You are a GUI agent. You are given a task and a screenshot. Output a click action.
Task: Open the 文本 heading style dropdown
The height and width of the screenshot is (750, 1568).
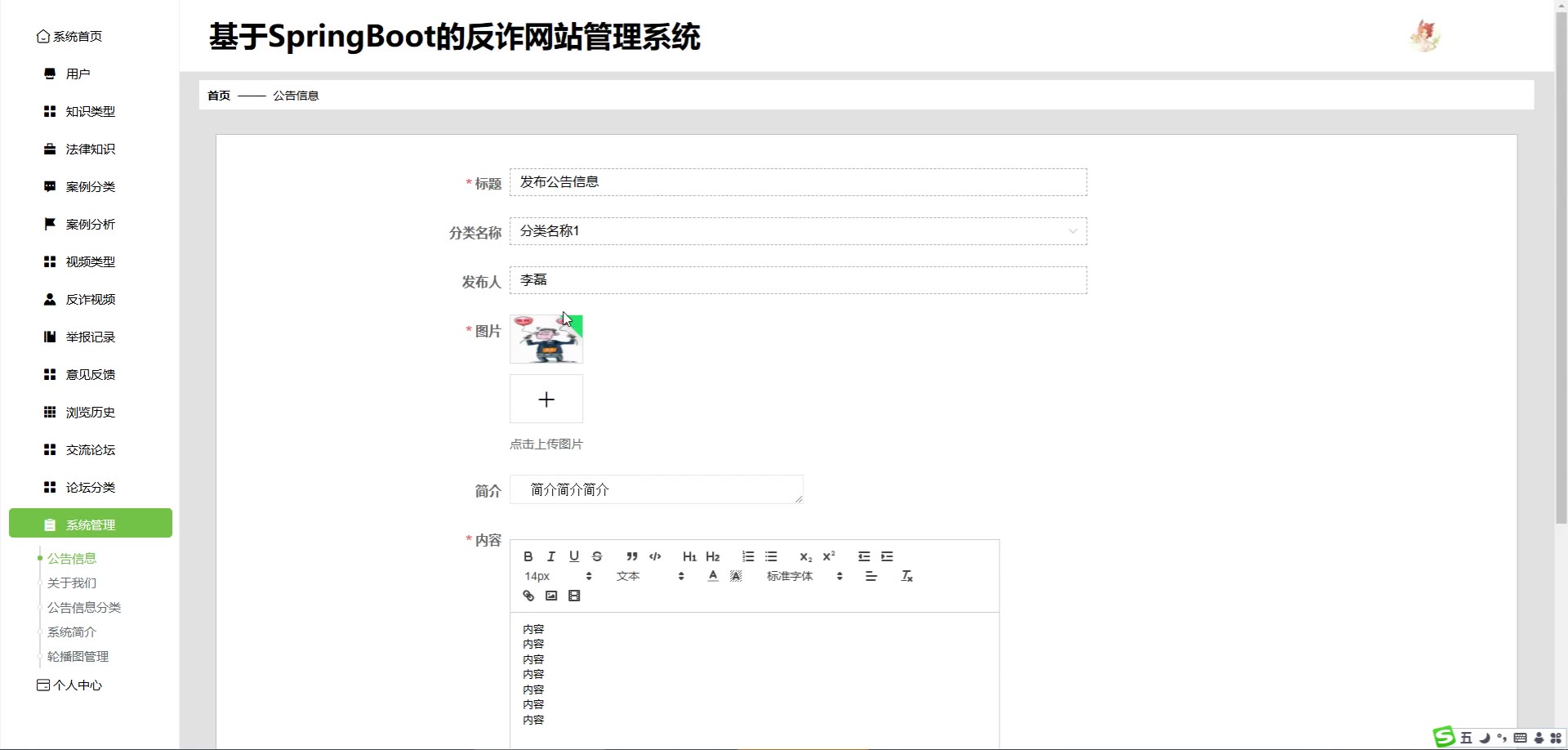click(650, 576)
